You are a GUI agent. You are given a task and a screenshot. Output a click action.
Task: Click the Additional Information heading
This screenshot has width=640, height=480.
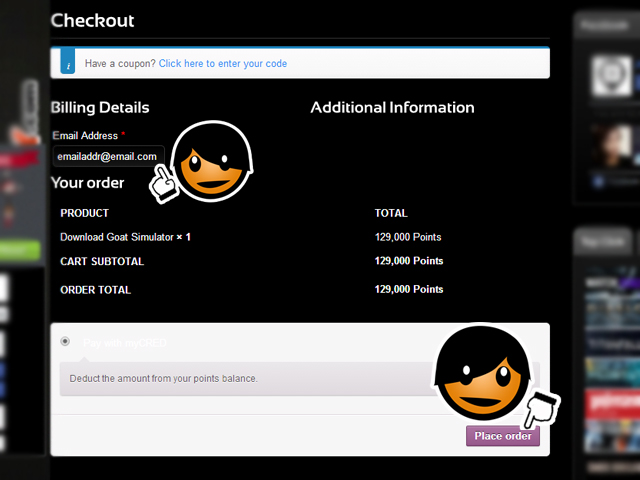click(x=392, y=108)
